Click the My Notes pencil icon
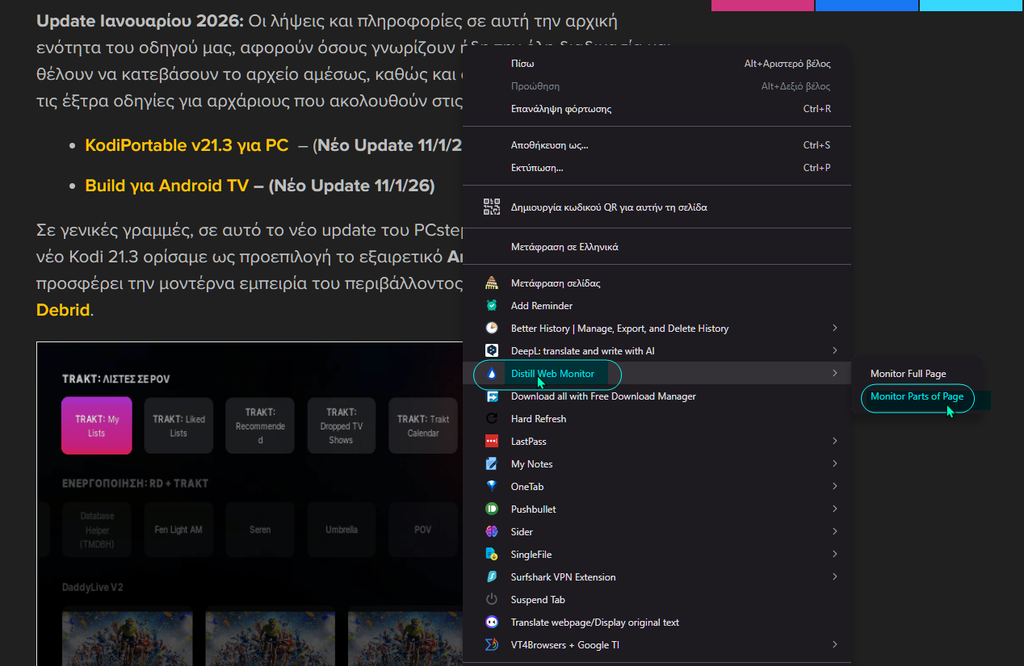Screen dimensions: 1024x666 click(x=492, y=464)
